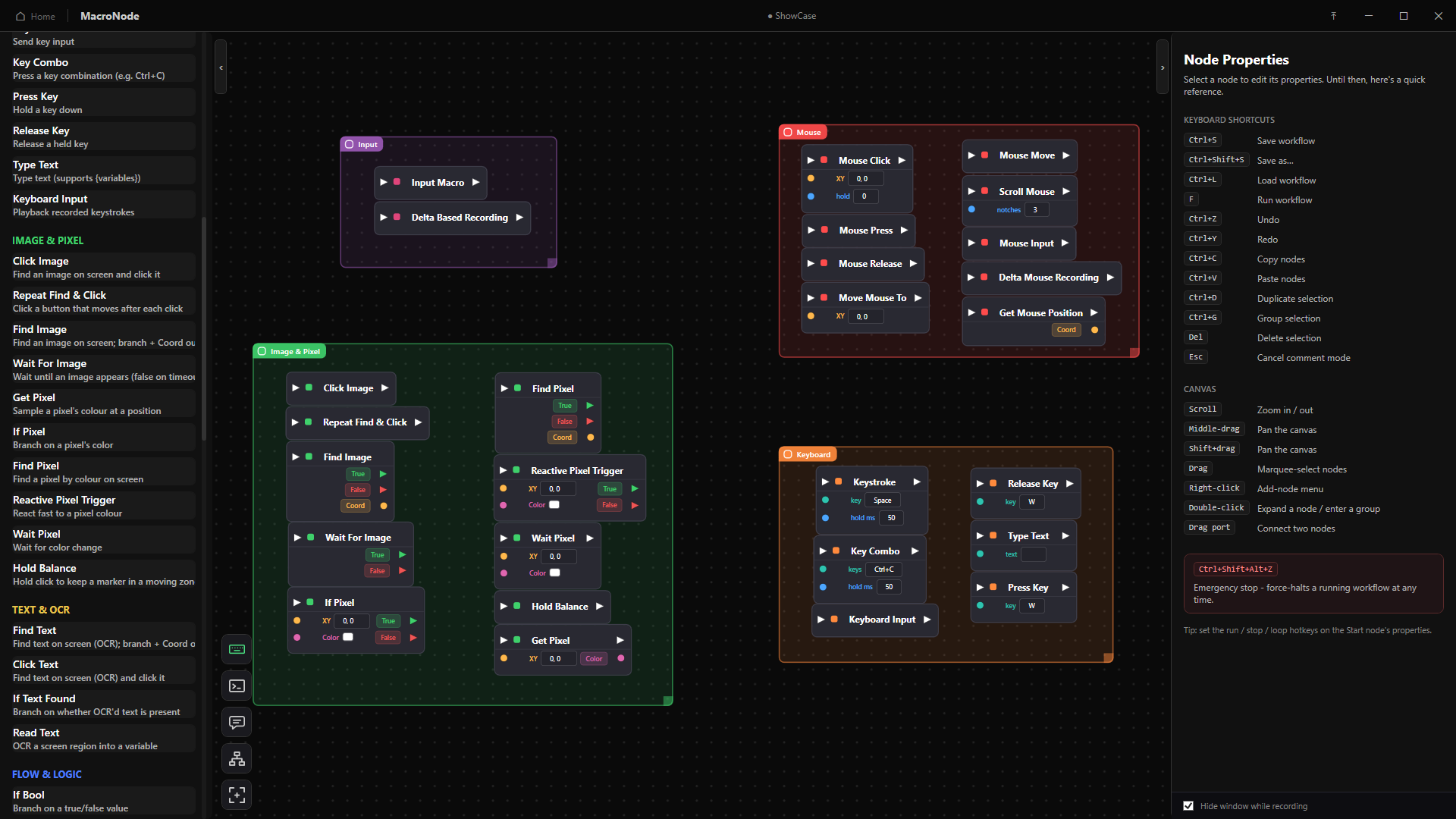Click Get Mouse Position's Coord output port
This screenshot has width=1456, height=819.
(1094, 329)
